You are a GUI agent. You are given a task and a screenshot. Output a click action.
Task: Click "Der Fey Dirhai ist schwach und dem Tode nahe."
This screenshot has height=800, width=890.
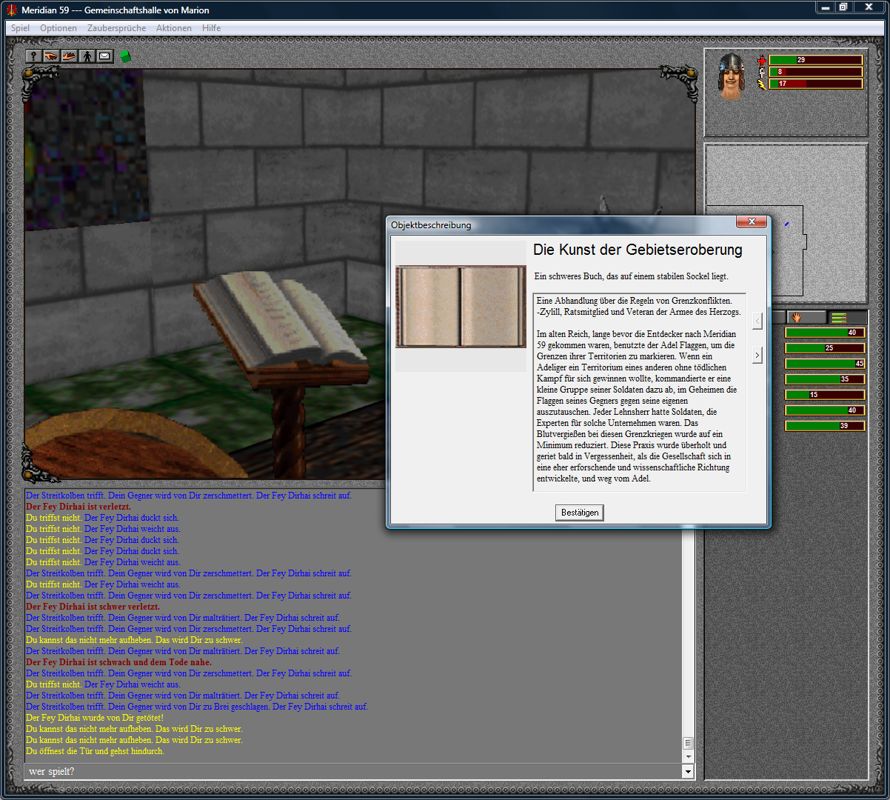click(119, 662)
